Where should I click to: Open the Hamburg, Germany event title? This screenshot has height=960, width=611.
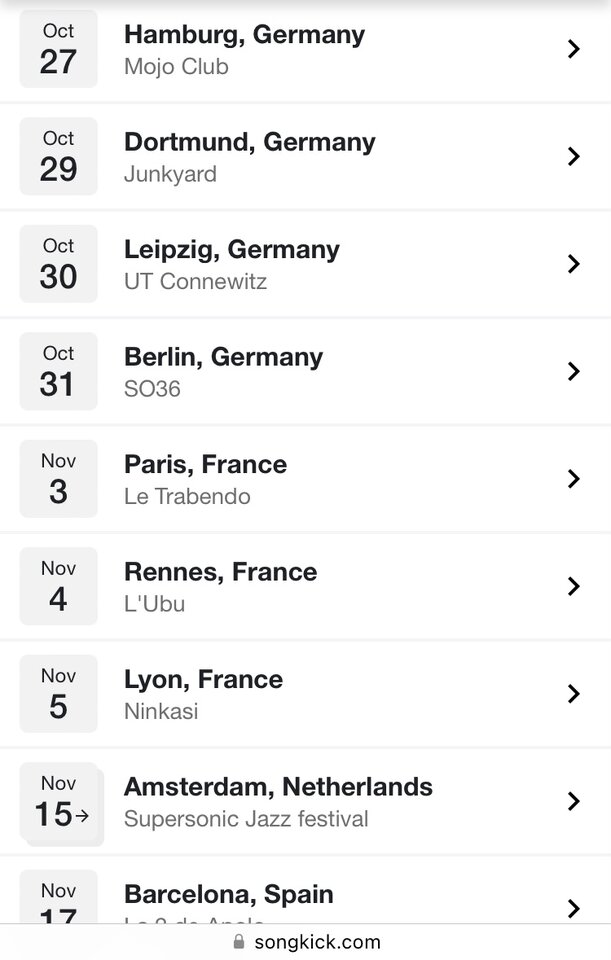(244, 35)
